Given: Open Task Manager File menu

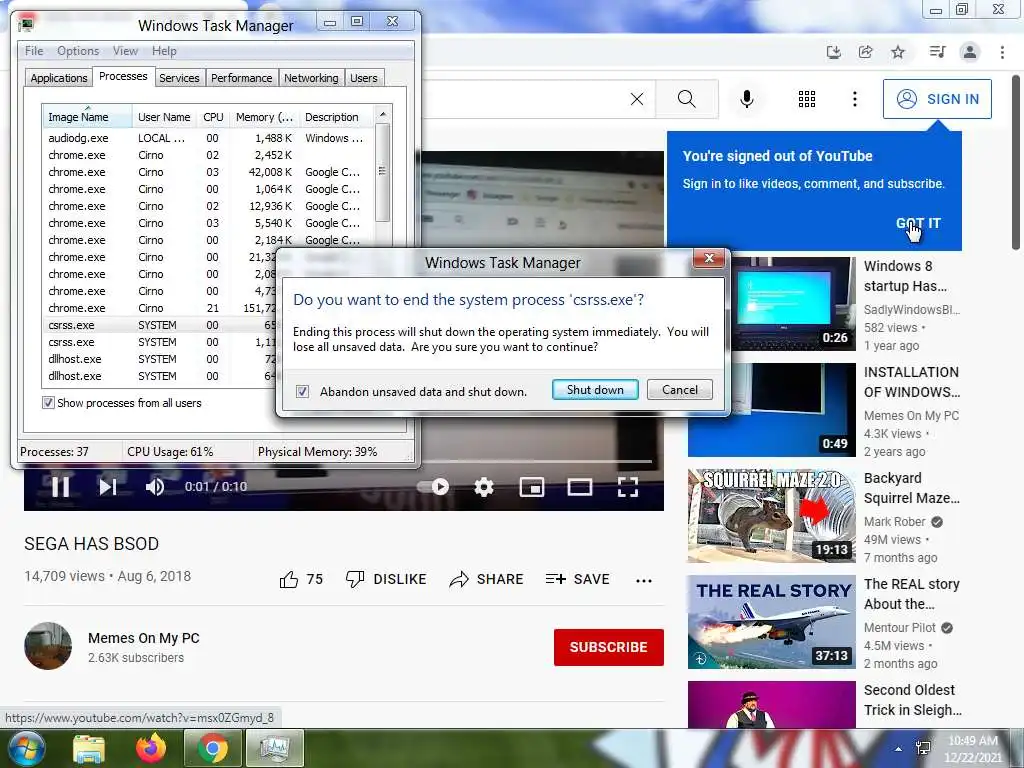Looking at the screenshot, I should 34,51.
